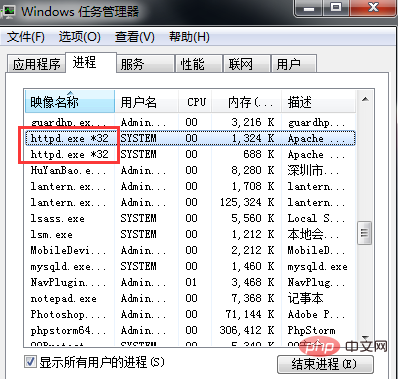Click SYSTEM user cell for mysqld.exe

coord(138,266)
